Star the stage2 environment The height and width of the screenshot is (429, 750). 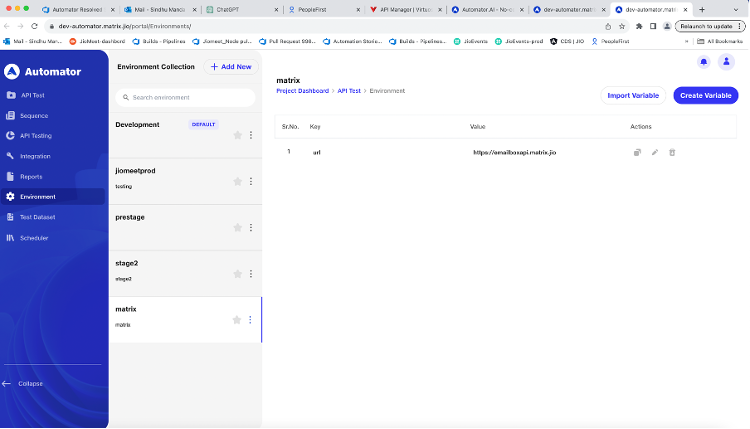coord(237,274)
